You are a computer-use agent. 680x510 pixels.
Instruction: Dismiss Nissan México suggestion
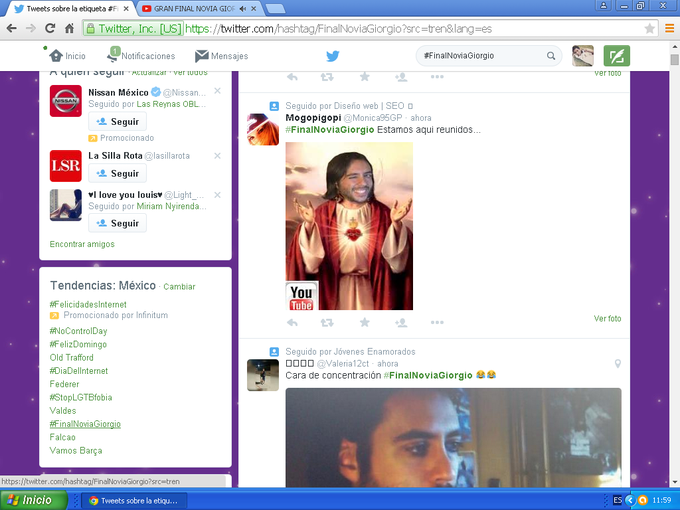tap(217, 91)
